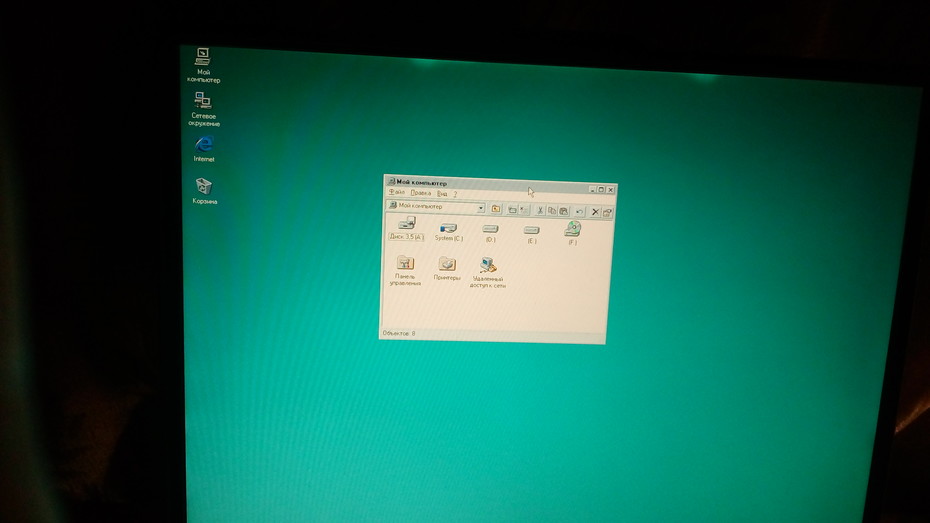
Task: Select the (F:) CD-ROM drive icon
Action: point(572,233)
